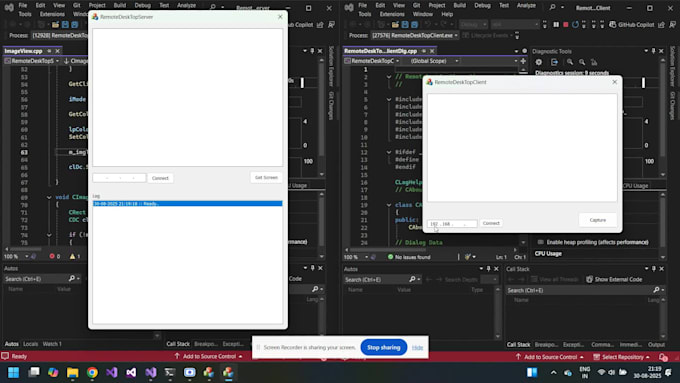Open Copilot app from the taskbar
Image resolution: width=680 pixels, height=383 pixels.
[x=53, y=373]
